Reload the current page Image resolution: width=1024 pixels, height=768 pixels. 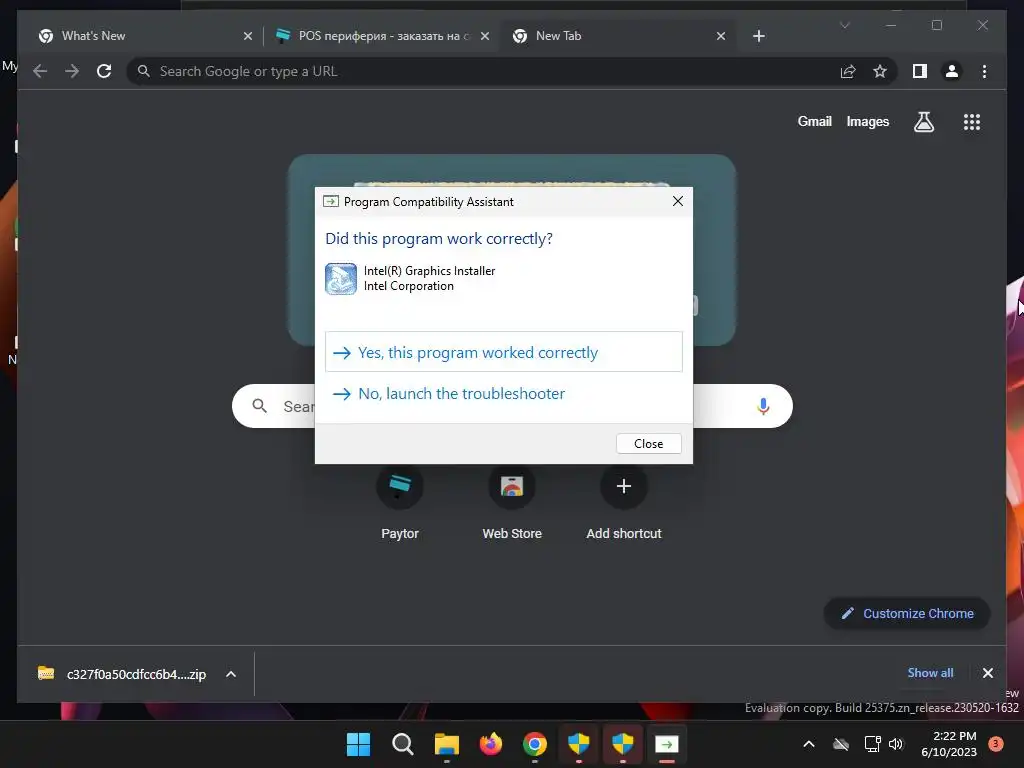[x=104, y=71]
